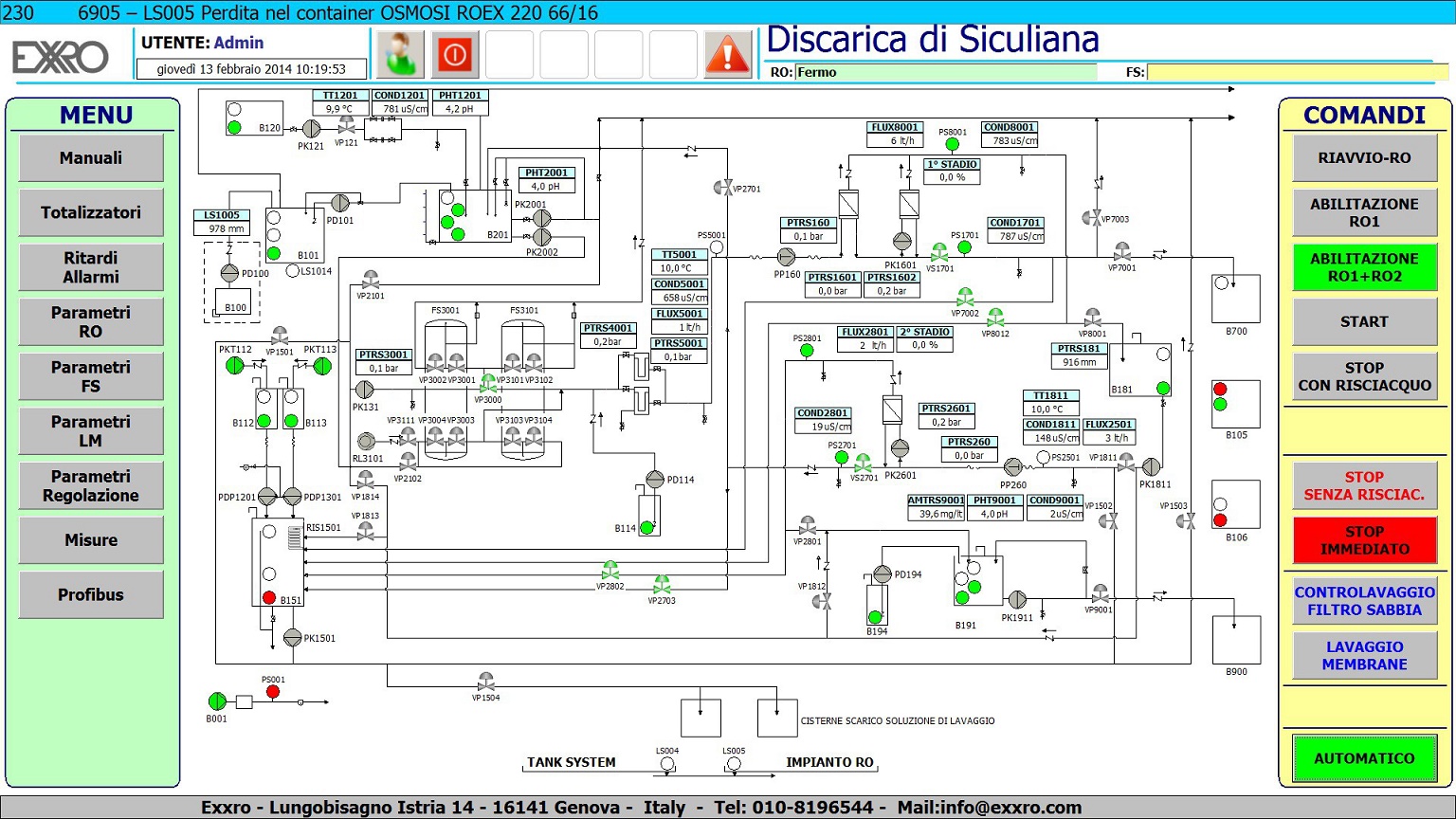Click the user login icon

point(399,55)
